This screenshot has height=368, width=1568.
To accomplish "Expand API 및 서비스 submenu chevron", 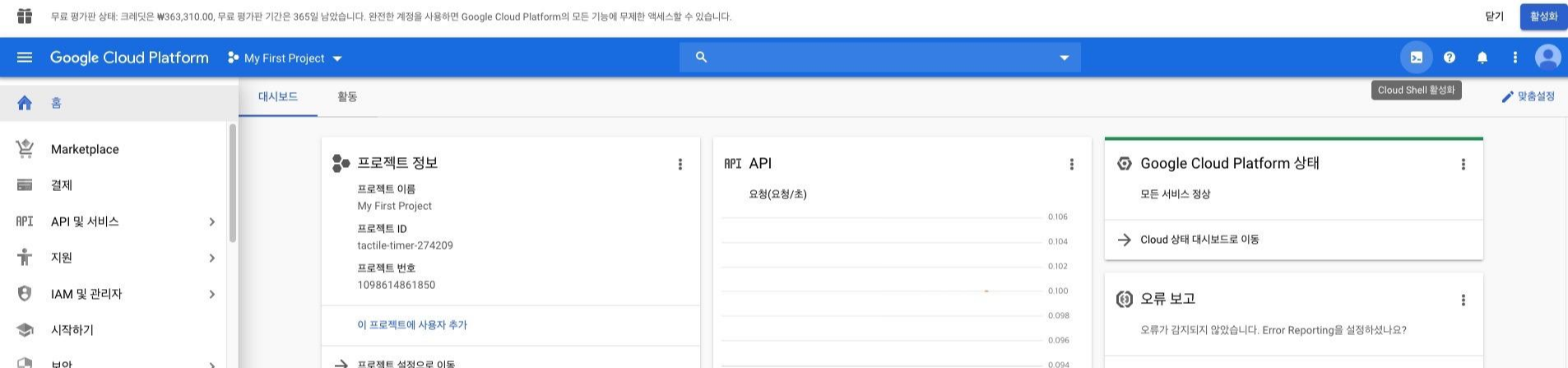I will [211, 221].
